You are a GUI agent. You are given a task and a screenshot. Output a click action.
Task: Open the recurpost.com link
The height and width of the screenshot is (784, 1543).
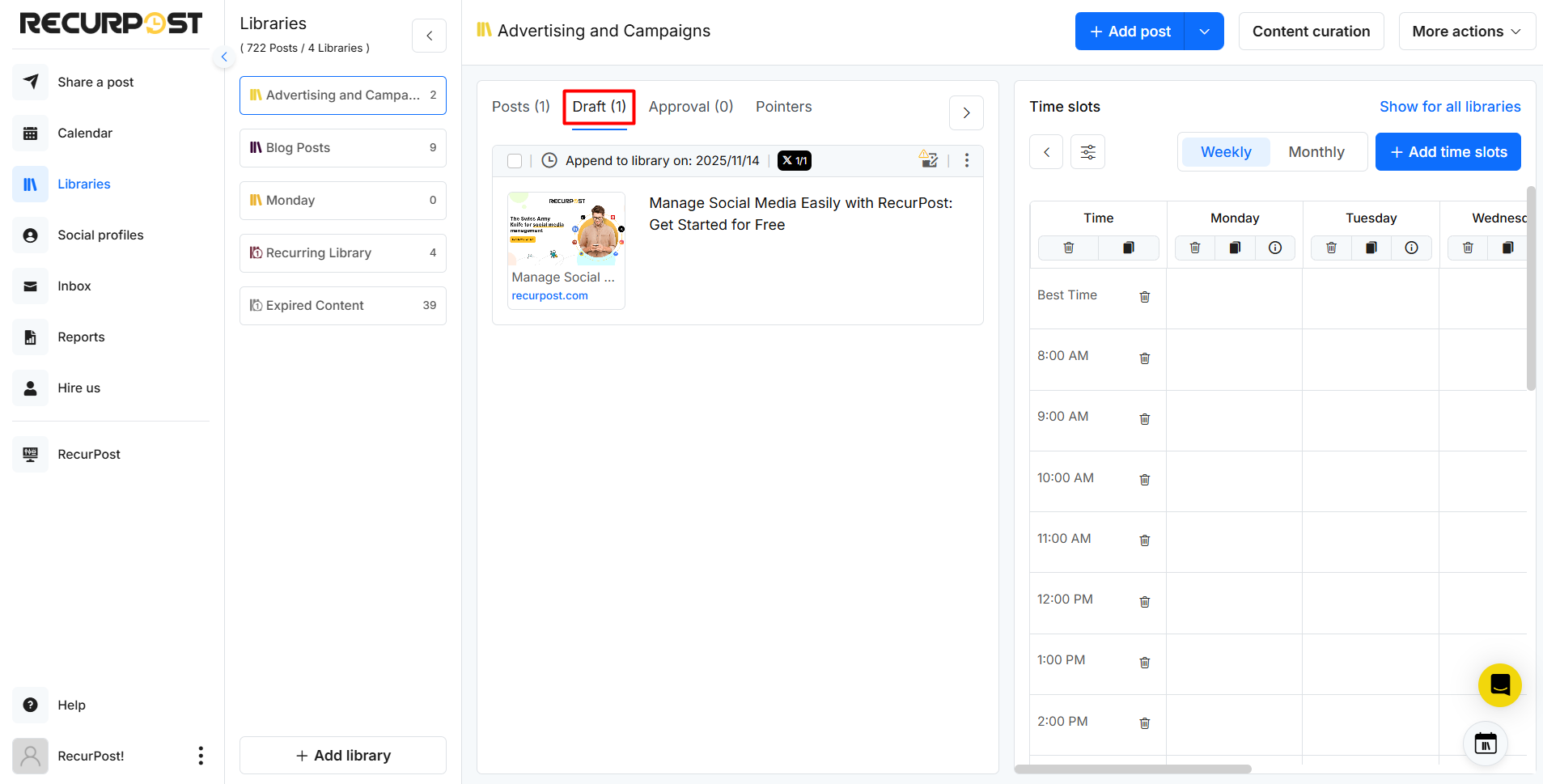[549, 295]
